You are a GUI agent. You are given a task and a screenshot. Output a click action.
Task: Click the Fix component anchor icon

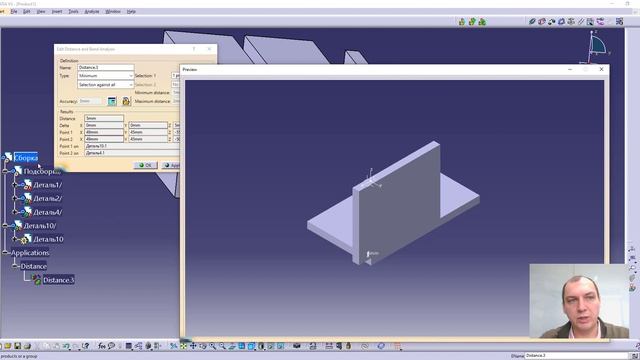[571, 22]
